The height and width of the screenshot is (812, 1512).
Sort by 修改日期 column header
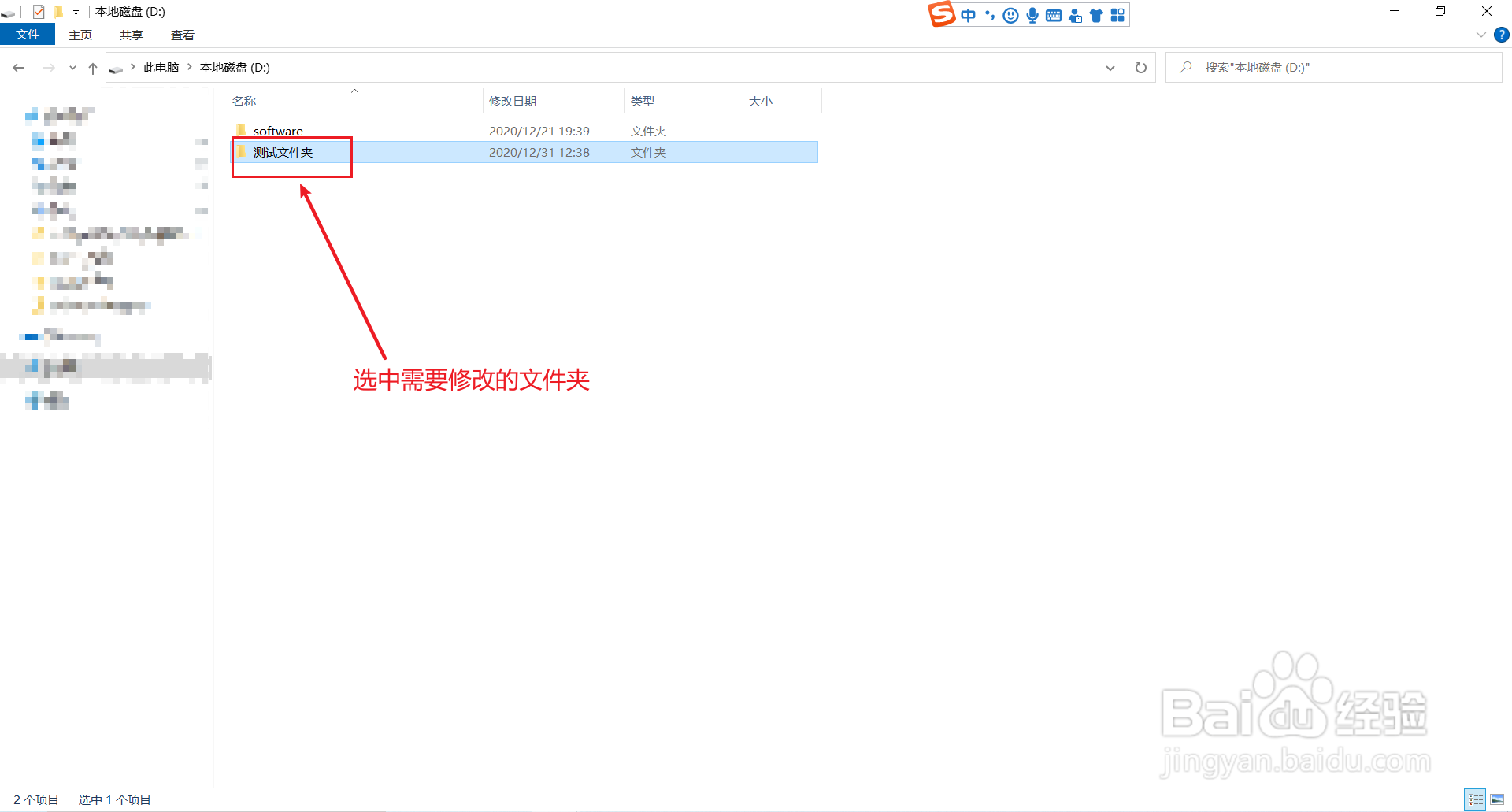pos(513,101)
